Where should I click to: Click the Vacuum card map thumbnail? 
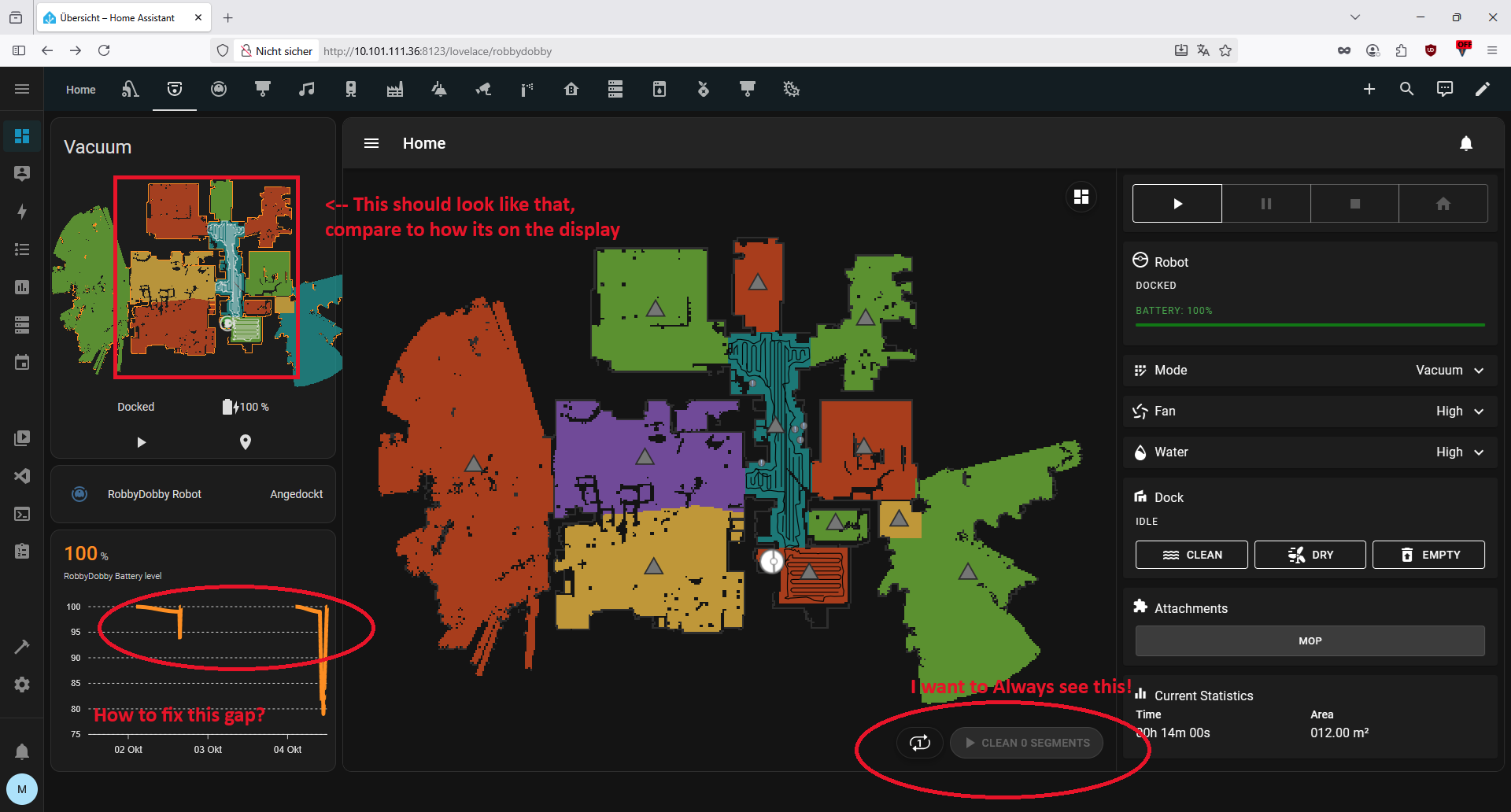197,279
